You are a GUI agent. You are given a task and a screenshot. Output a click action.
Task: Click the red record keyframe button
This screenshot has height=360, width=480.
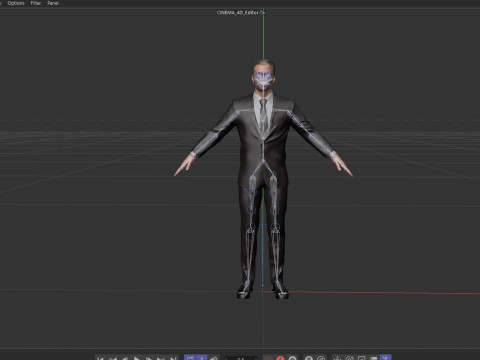pos(280,358)
